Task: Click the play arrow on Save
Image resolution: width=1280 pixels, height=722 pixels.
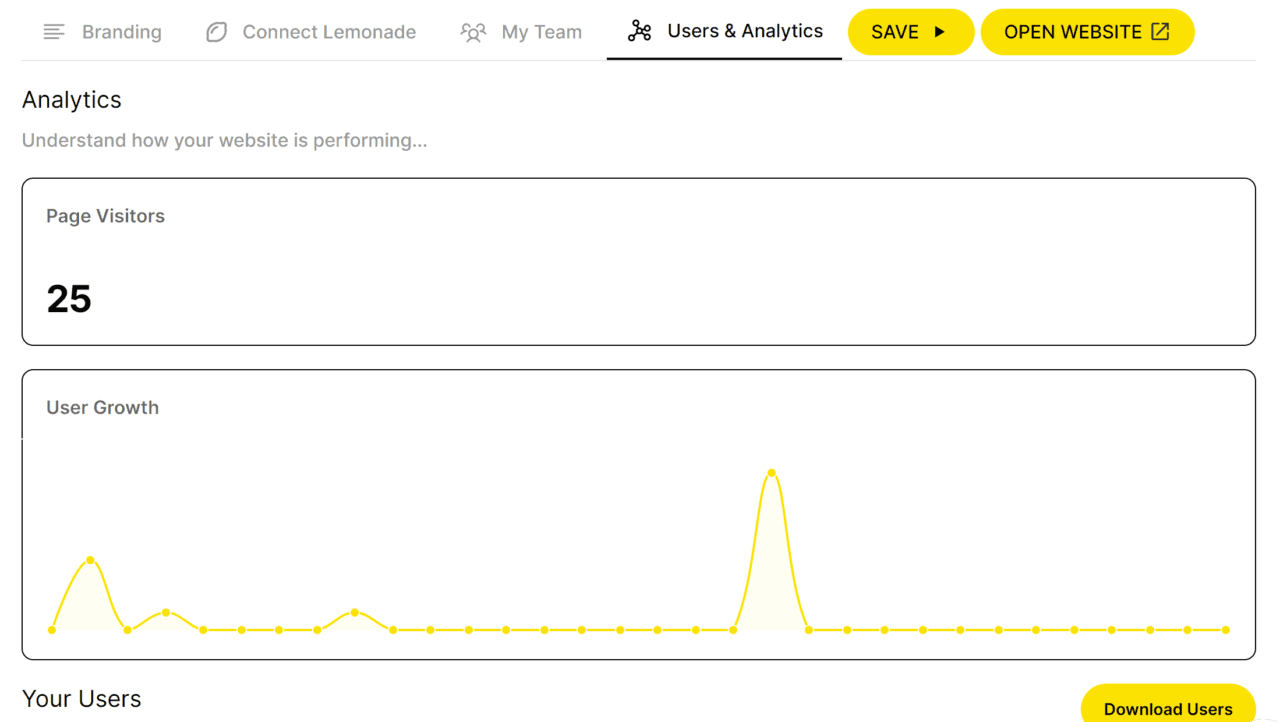Action: [939, 32]
